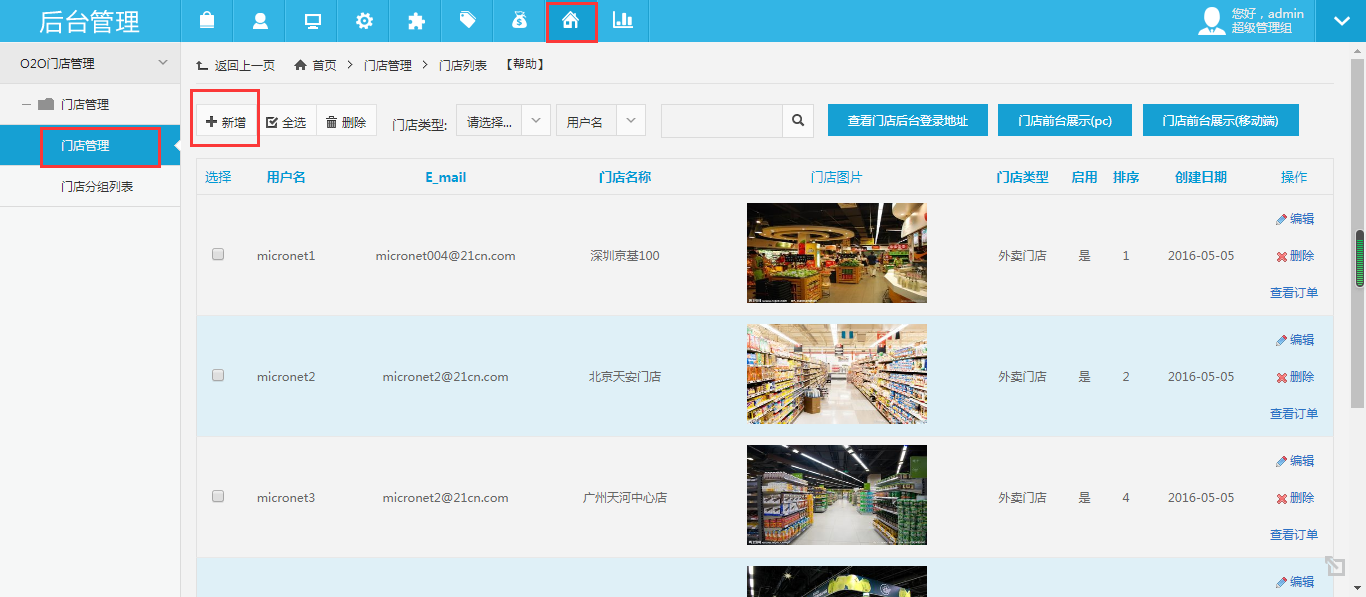
Task: Open the gear settings icon in top navigation
Action: point(364,21)
